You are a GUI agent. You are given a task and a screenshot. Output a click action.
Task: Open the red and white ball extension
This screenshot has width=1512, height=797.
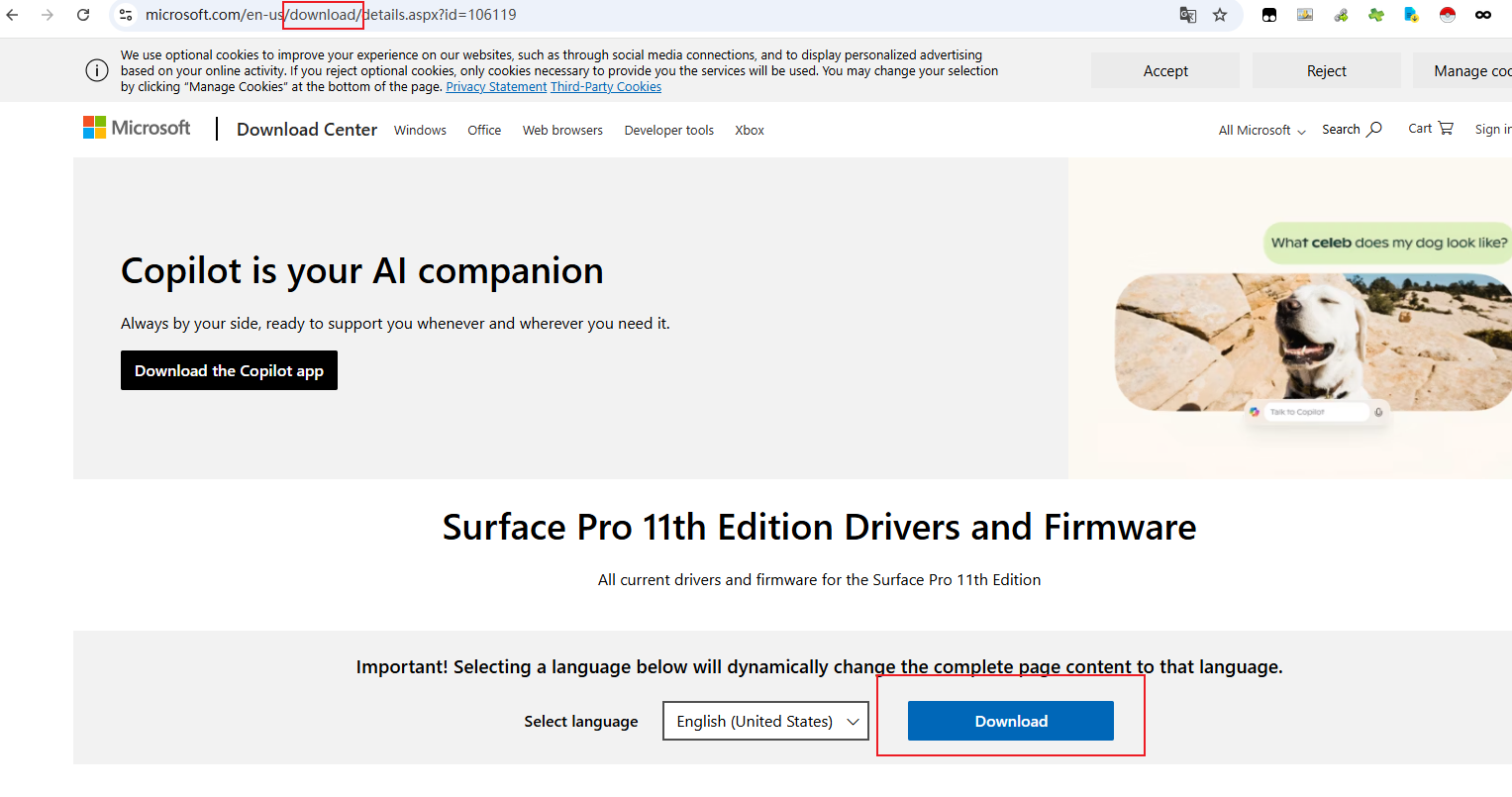coord(1448,15)
